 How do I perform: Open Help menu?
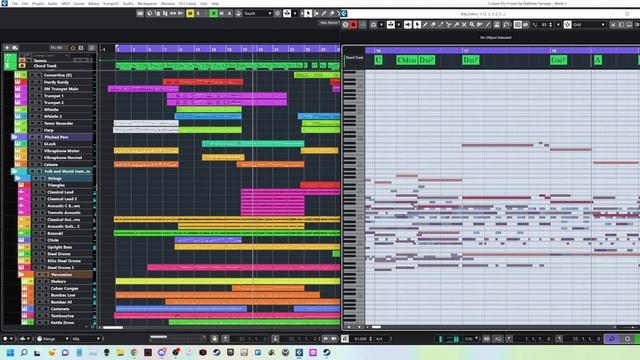[x=215, y=3]
